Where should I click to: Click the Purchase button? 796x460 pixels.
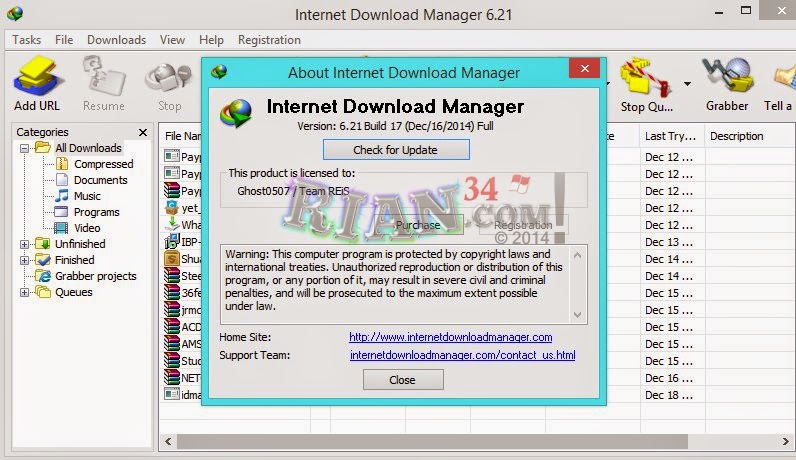click(x=418, y=225)
